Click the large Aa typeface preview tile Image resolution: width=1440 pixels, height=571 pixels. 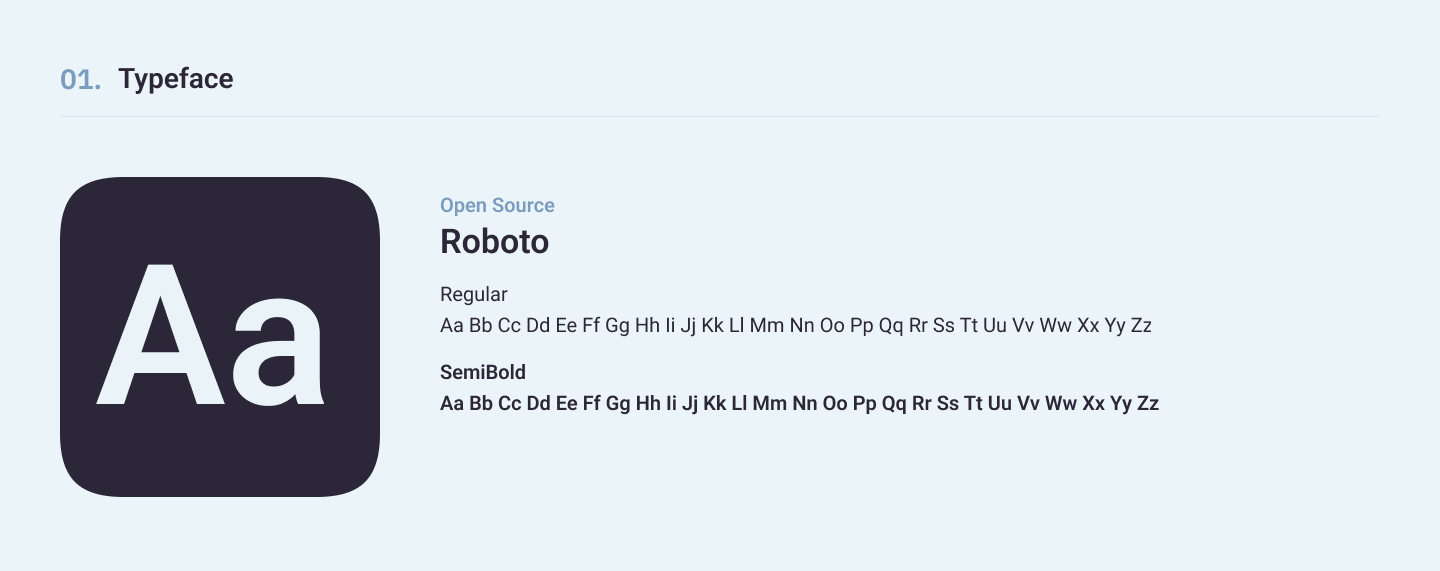click(220, 337)
